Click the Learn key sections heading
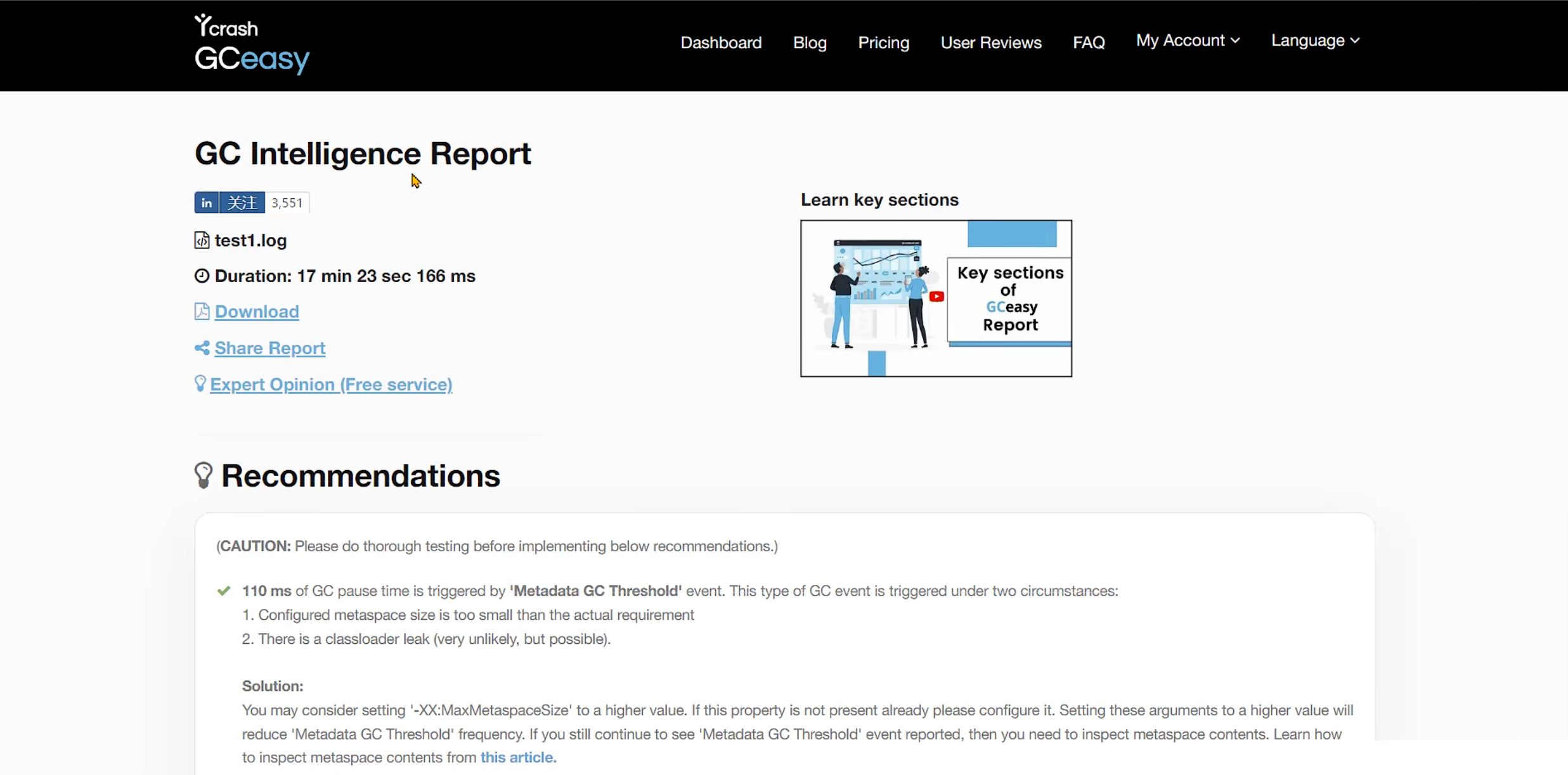The width and height of the screenshot is (1568, 775). (x=879, y=200)
